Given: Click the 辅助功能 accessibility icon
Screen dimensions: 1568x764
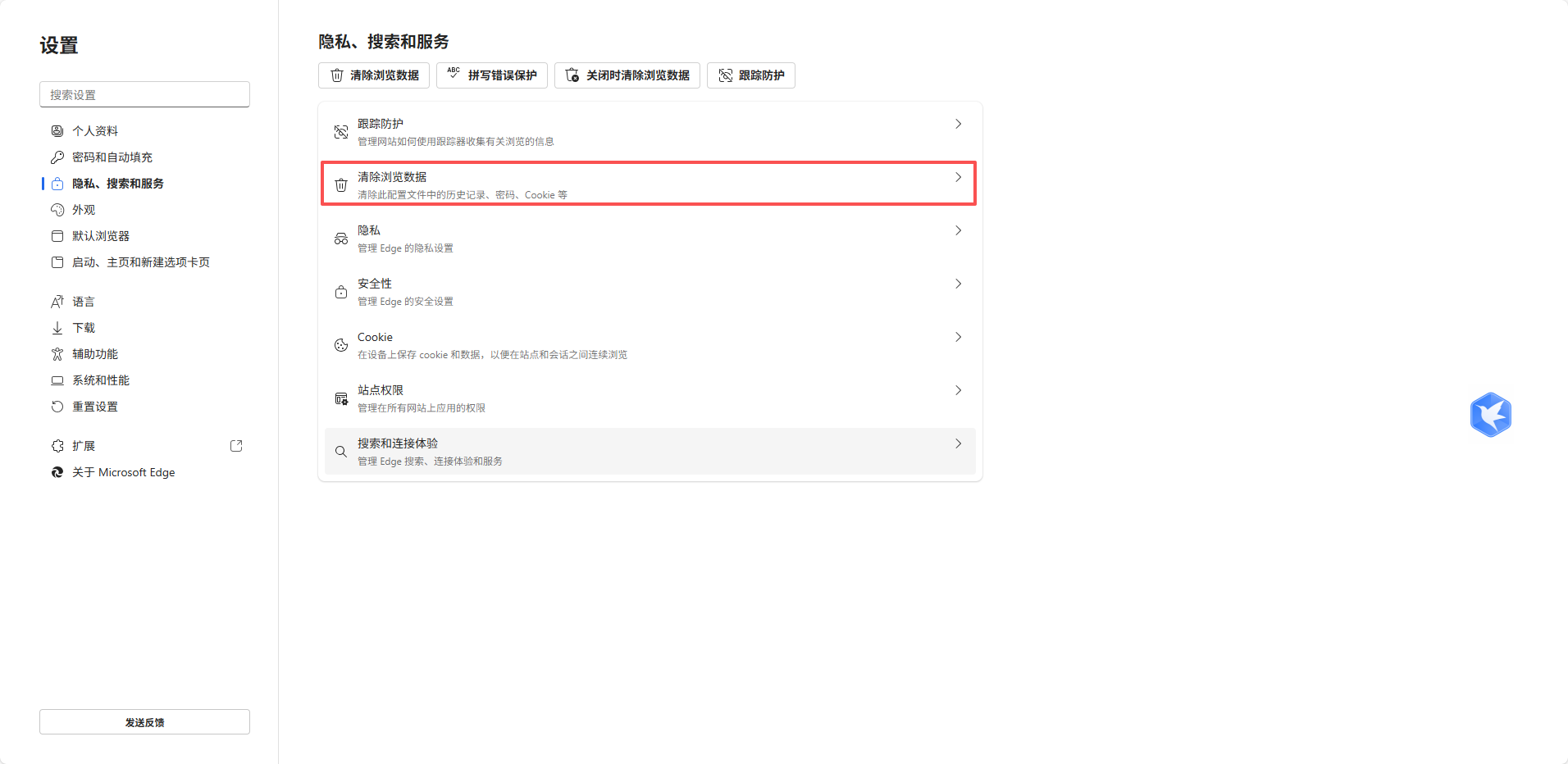Looking at the screenshot, I should (57, 353).
